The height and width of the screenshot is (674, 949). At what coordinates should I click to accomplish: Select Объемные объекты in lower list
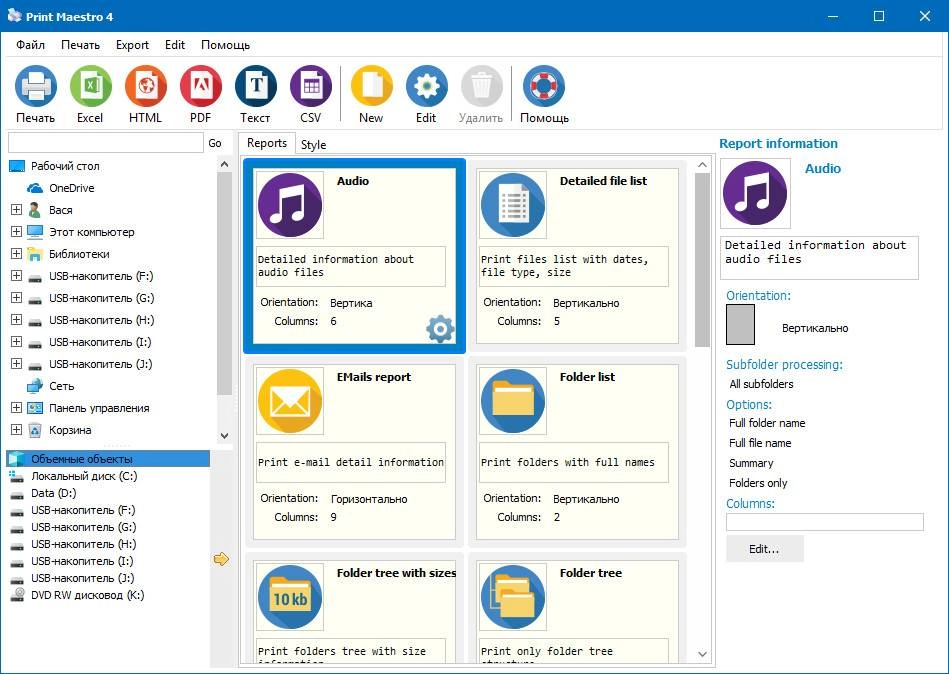[108, 459]
